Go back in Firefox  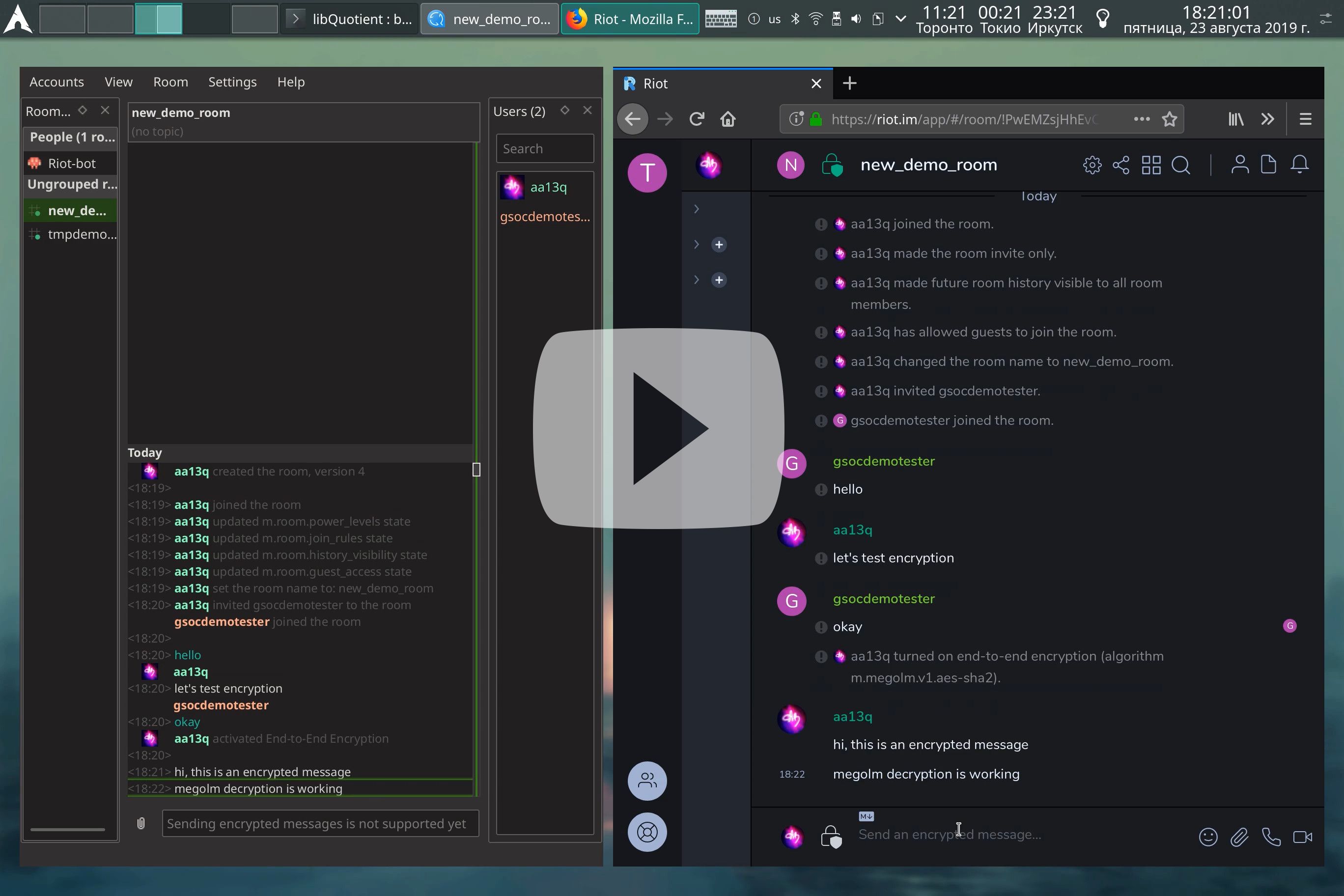633,119
